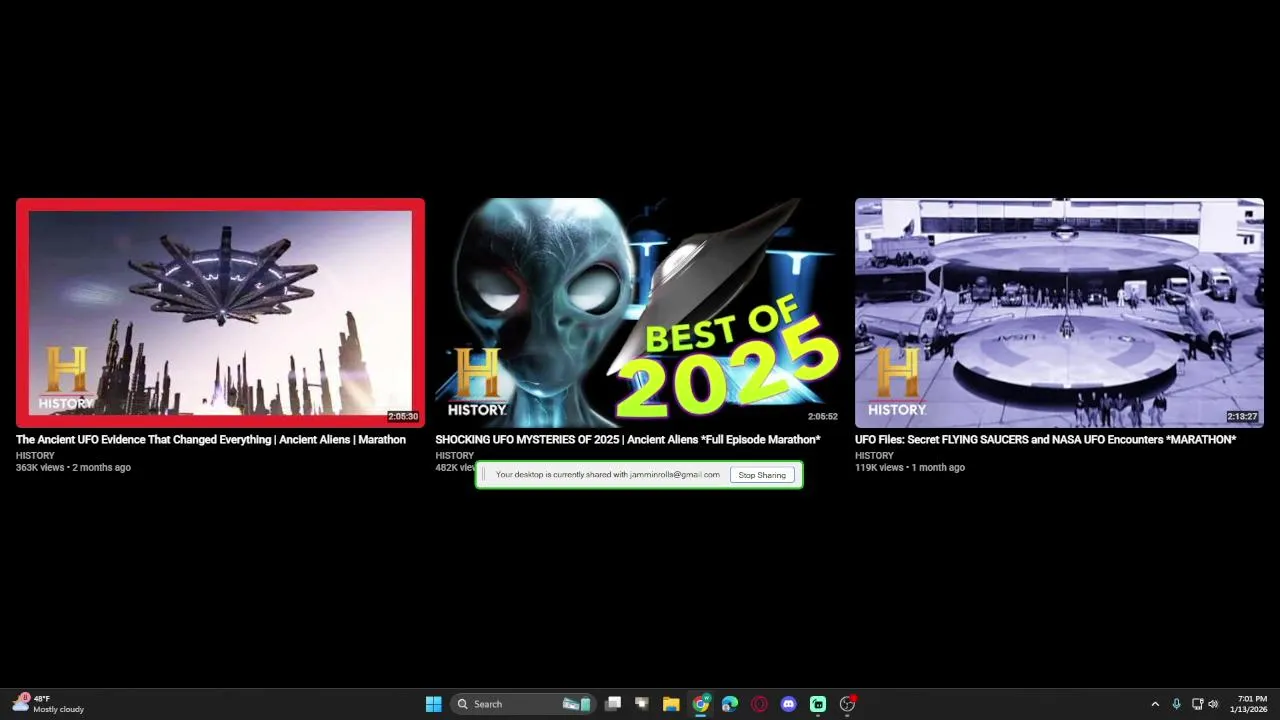The height and width of the screenshot is (720, 1280).
Task: Open HISTORY channel under the 363K views video
Action: (35, 456)
